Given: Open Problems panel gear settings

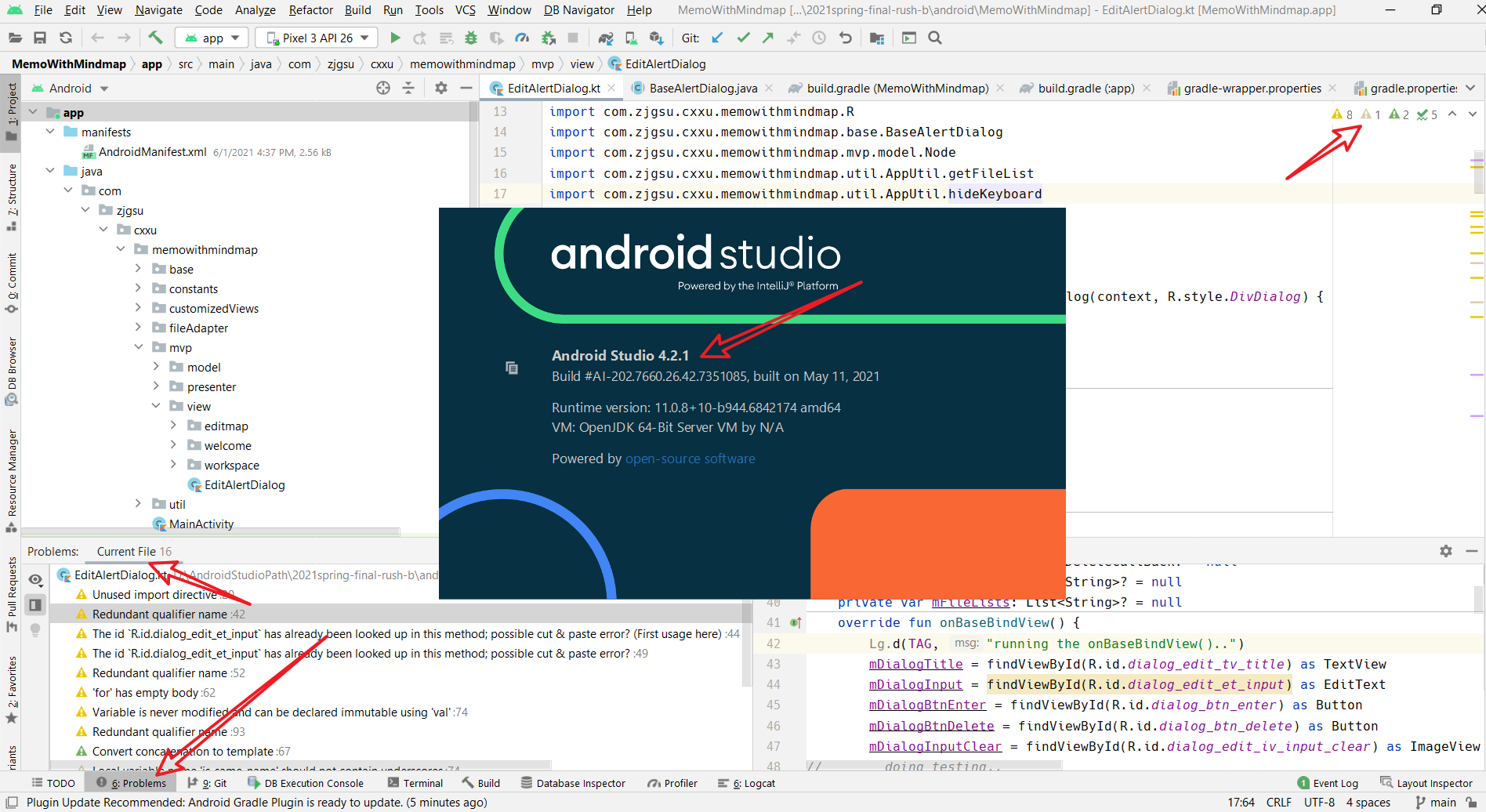Looking at the screenshot, I should (1446, 551).
